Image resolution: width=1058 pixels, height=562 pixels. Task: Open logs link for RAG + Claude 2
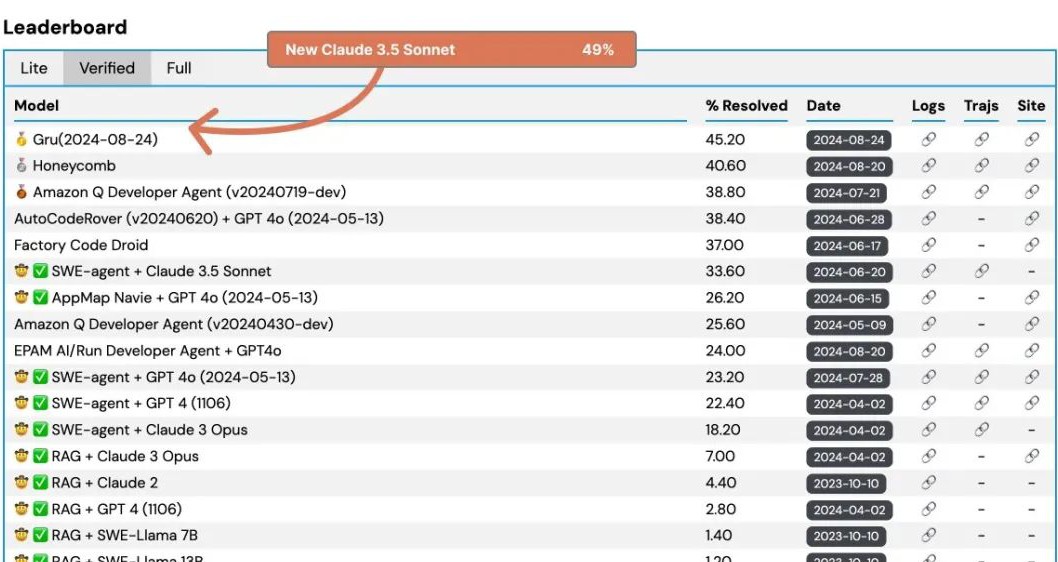[929, 482]
